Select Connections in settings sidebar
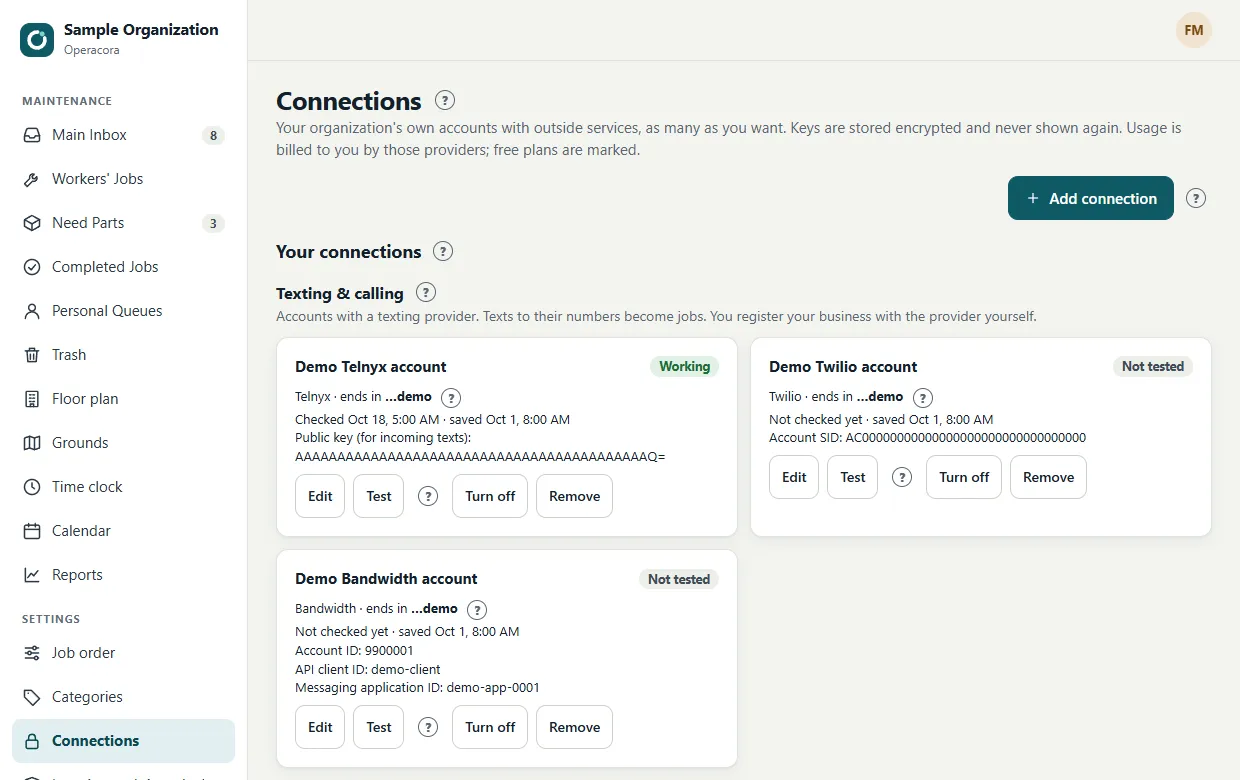The width and height of the screenshot is (1240, 780). point(124,741)
